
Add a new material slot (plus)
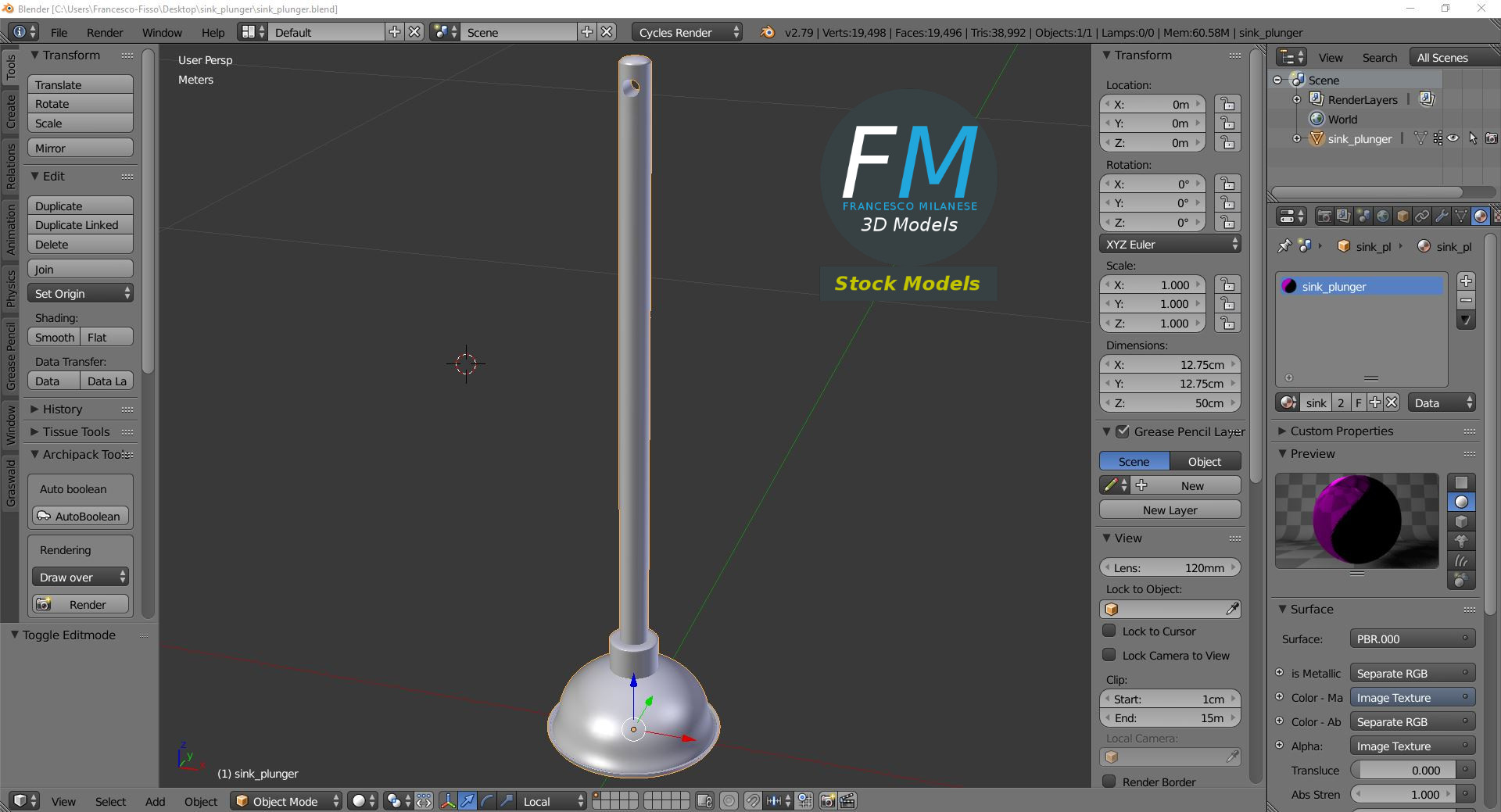click(x=1466, y=281)
